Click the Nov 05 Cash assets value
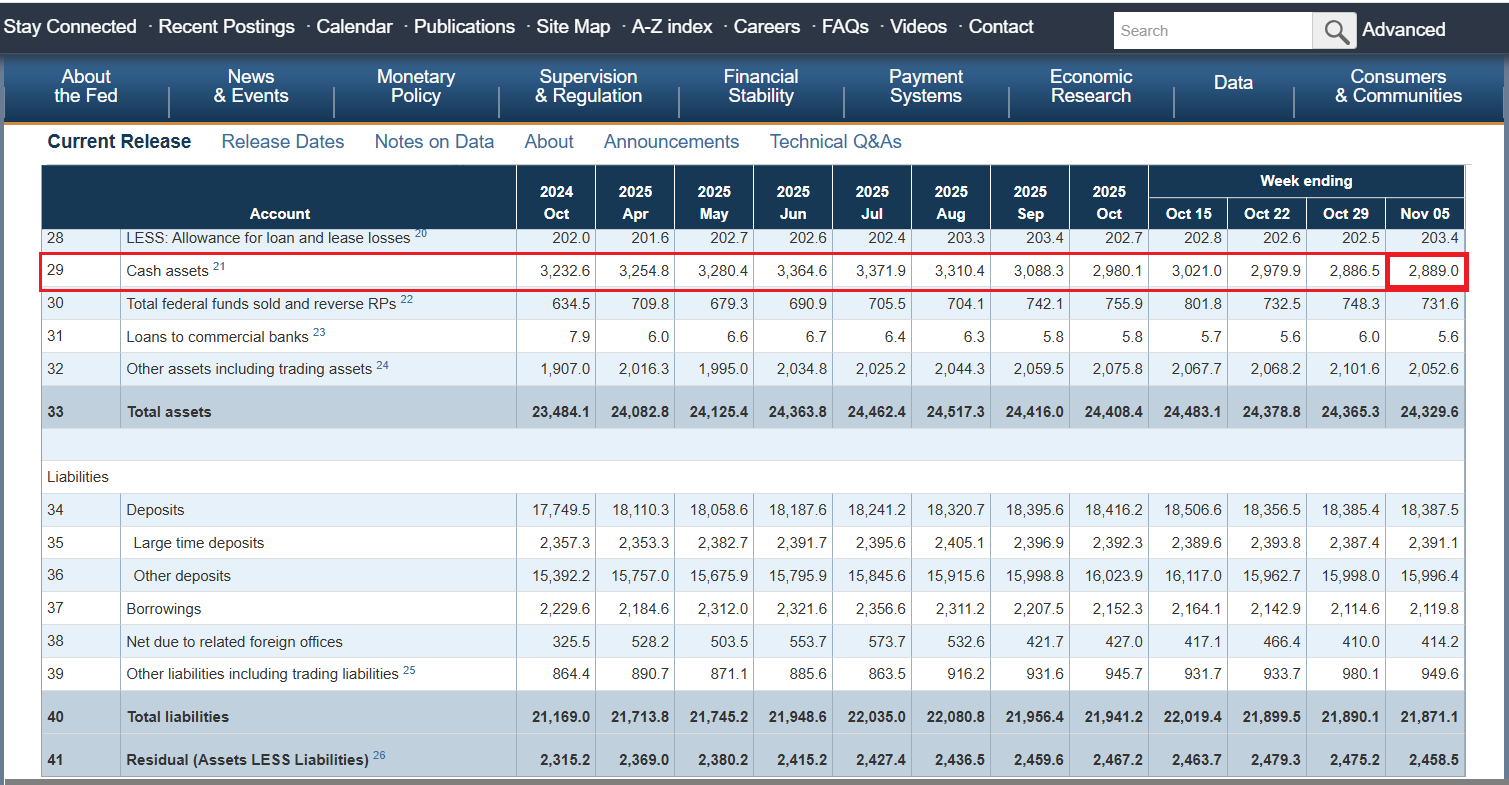1509x785 pixels. coord(1433,271)
